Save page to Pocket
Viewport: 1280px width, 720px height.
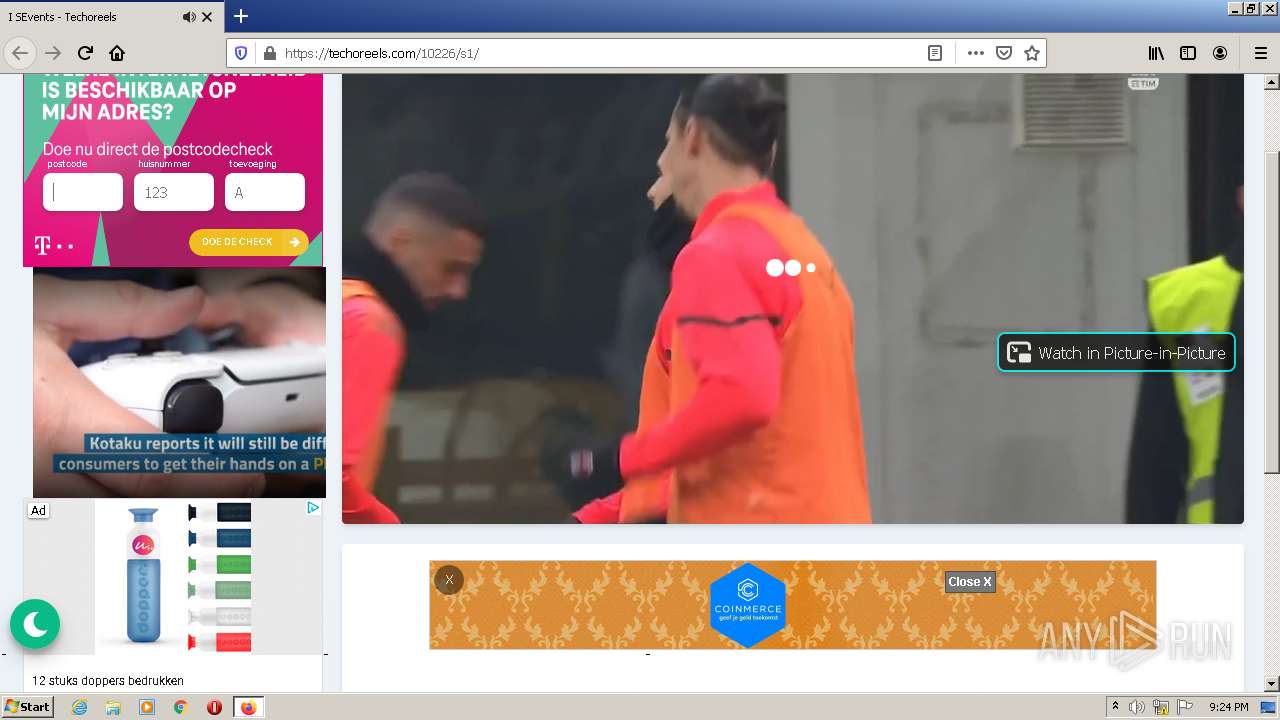(1004, 53)
